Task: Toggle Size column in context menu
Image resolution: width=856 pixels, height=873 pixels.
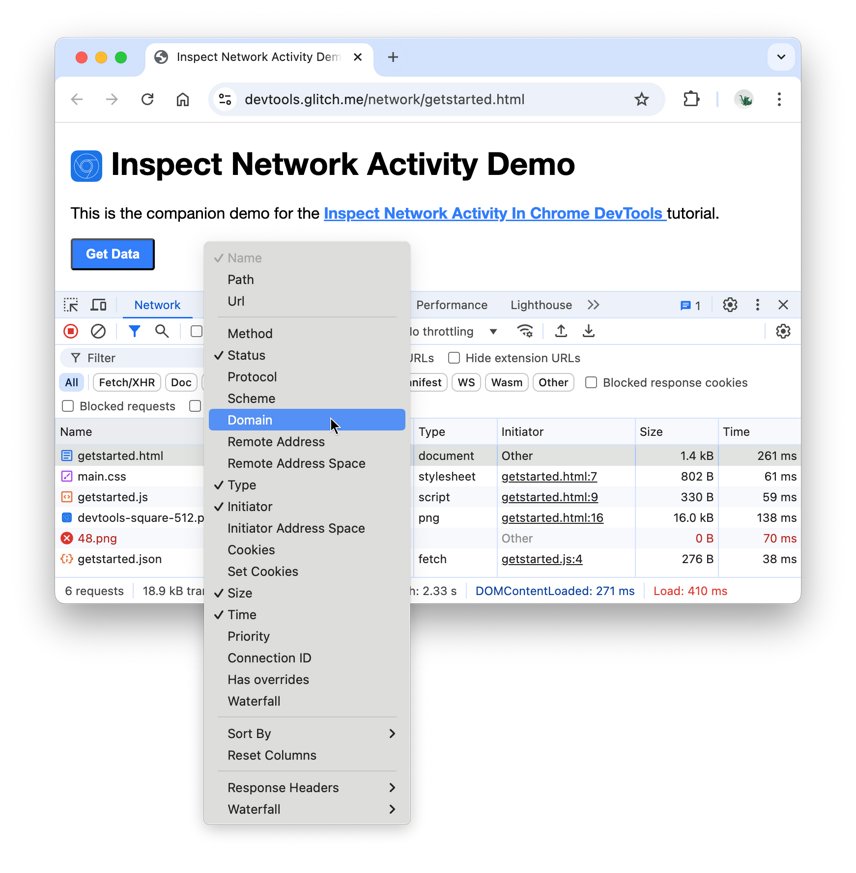Action: point(307,593)
